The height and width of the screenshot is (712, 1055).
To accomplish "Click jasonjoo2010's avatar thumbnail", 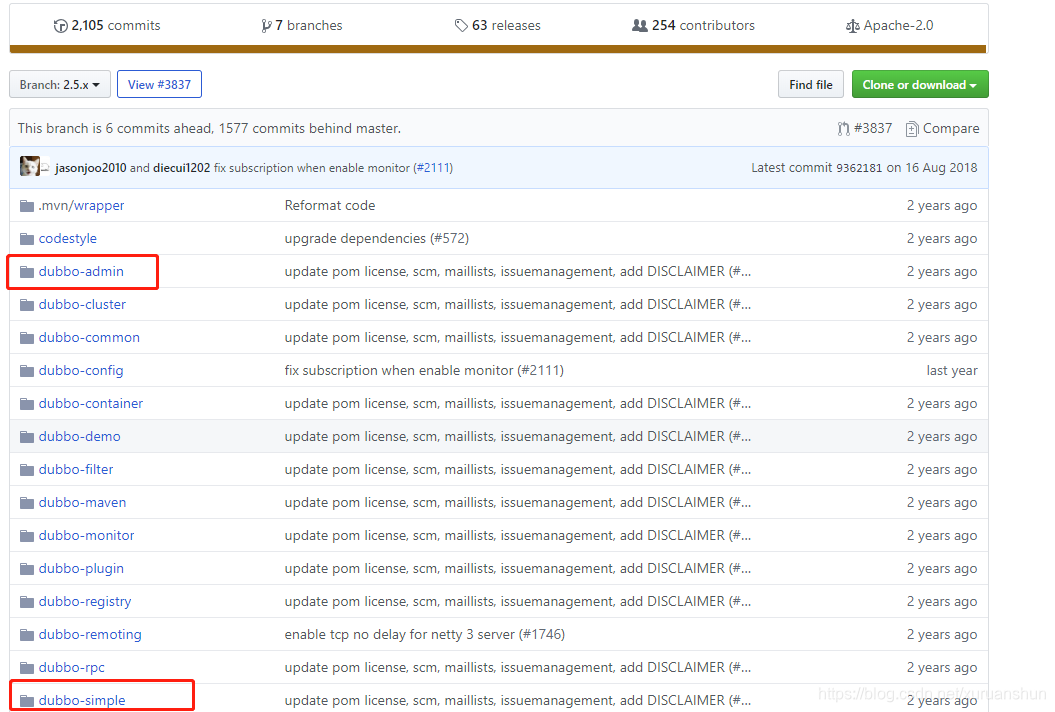I will click(30, 166).
